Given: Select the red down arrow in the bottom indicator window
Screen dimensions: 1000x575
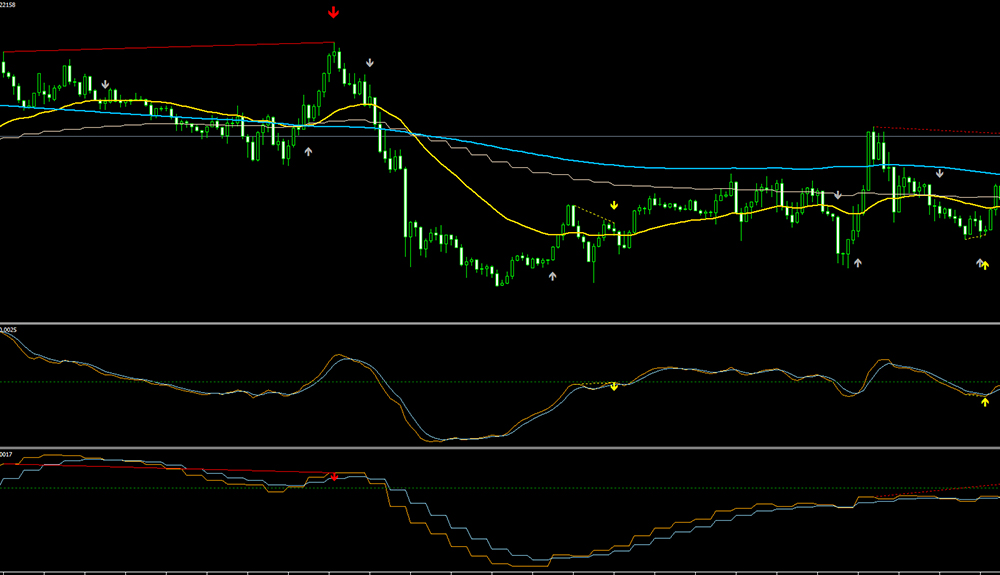Looking at the screenshot, I should click(334, 477).
